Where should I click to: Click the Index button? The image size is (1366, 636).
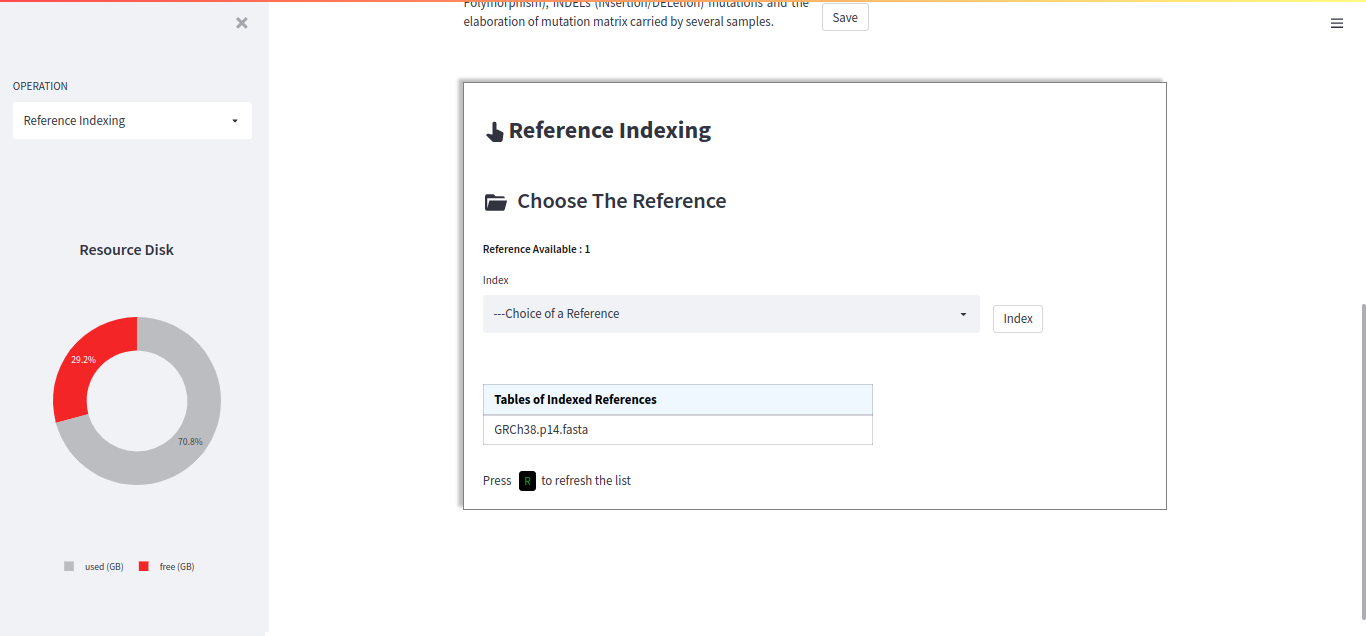tap(1018, 319)
